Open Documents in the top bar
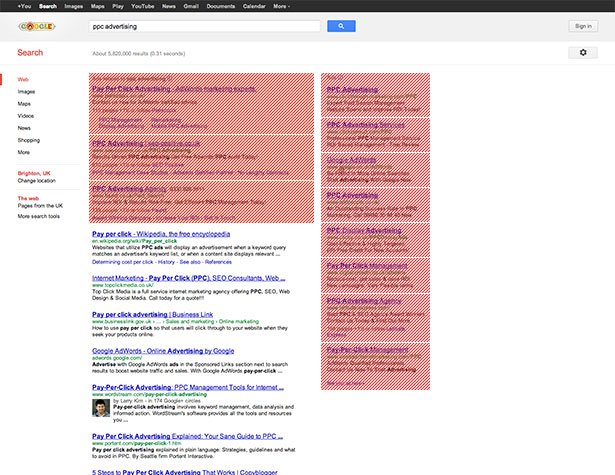Image resolution: width=615 pixels, height=475 pixels. [x=221, y=6]
